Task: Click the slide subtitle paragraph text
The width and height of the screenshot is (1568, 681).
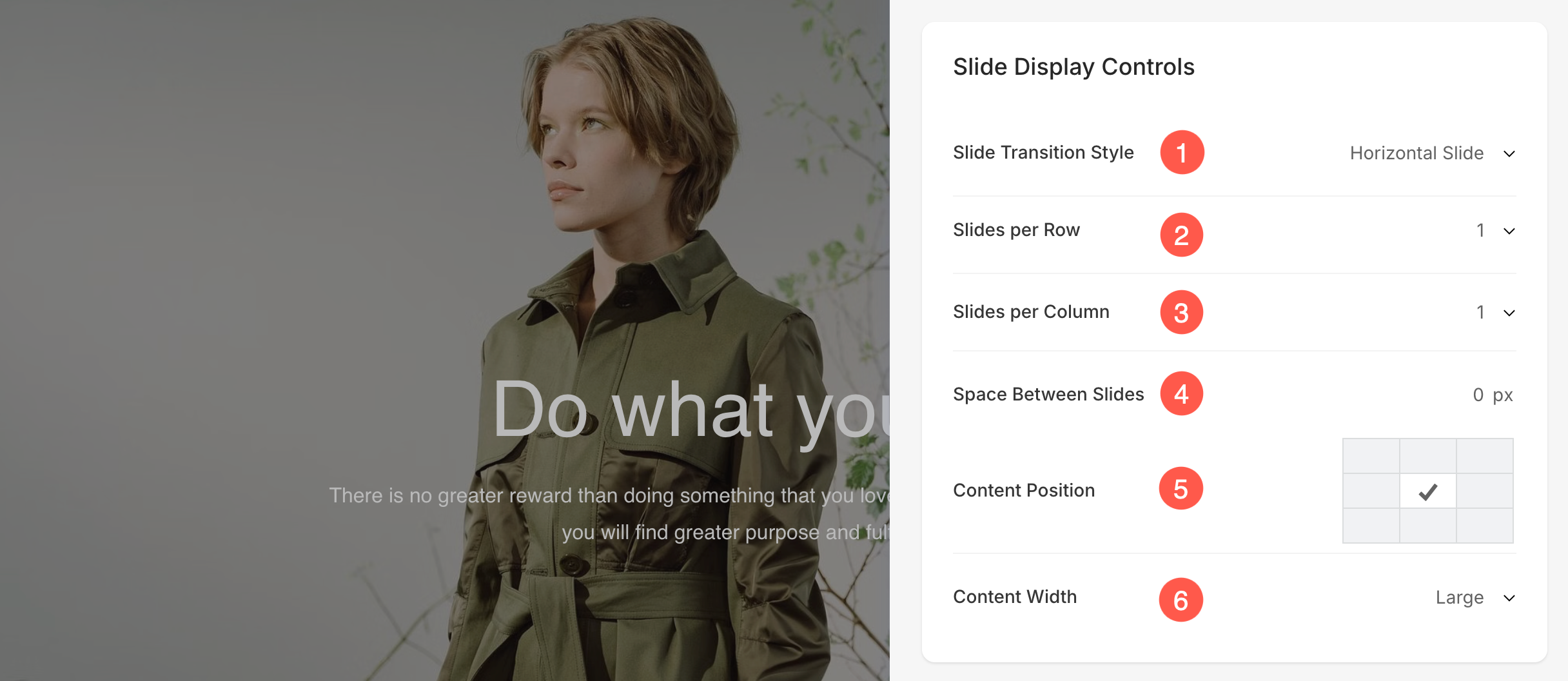Action: [x=609, y=514]
